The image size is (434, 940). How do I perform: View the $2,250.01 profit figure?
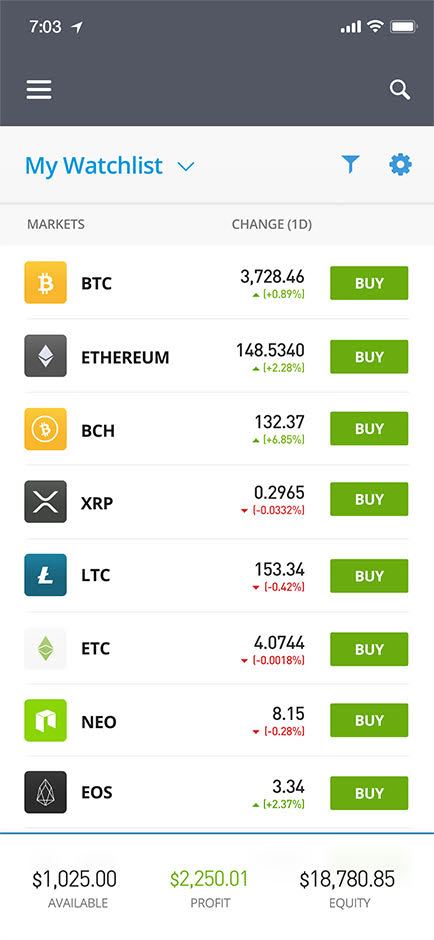tap(209, 879)
